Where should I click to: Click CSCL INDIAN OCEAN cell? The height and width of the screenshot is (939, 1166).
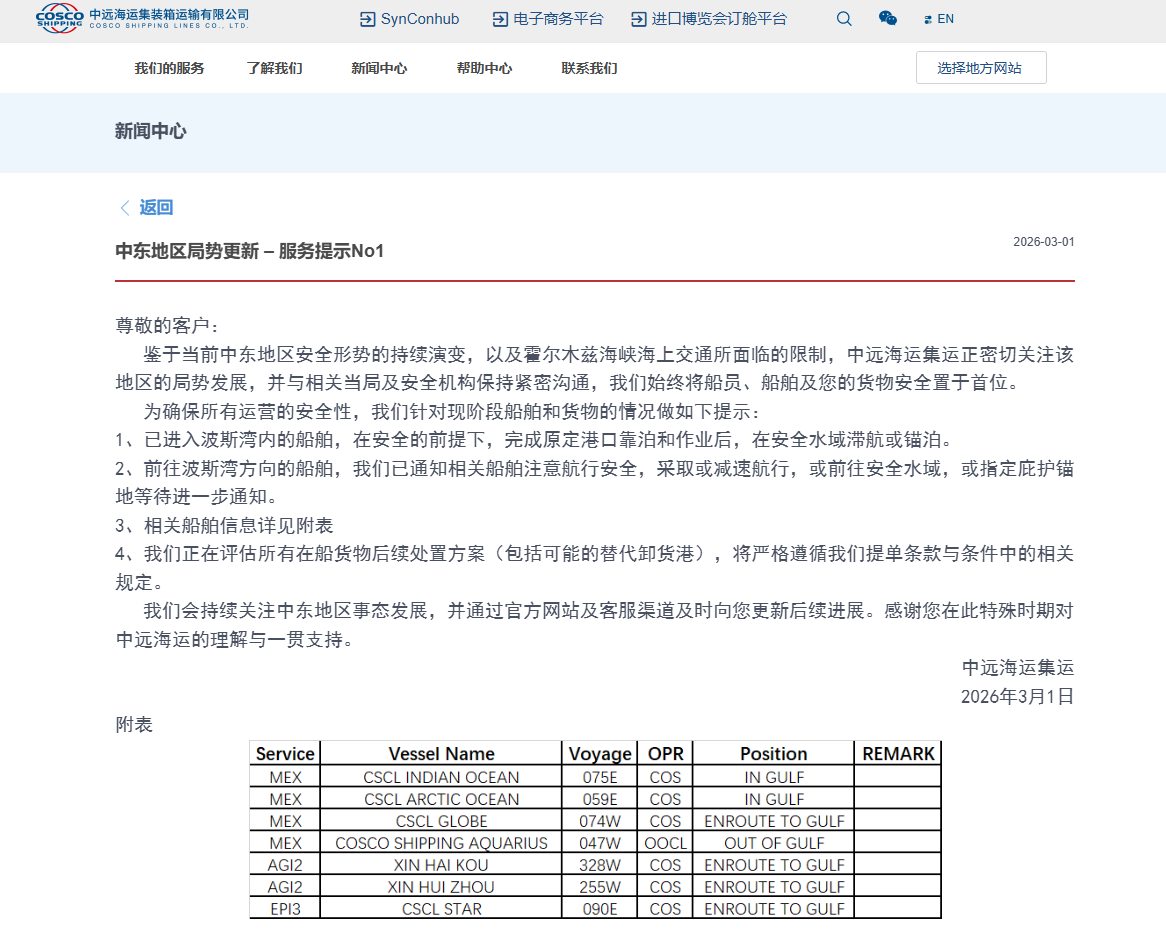(441, 777)
